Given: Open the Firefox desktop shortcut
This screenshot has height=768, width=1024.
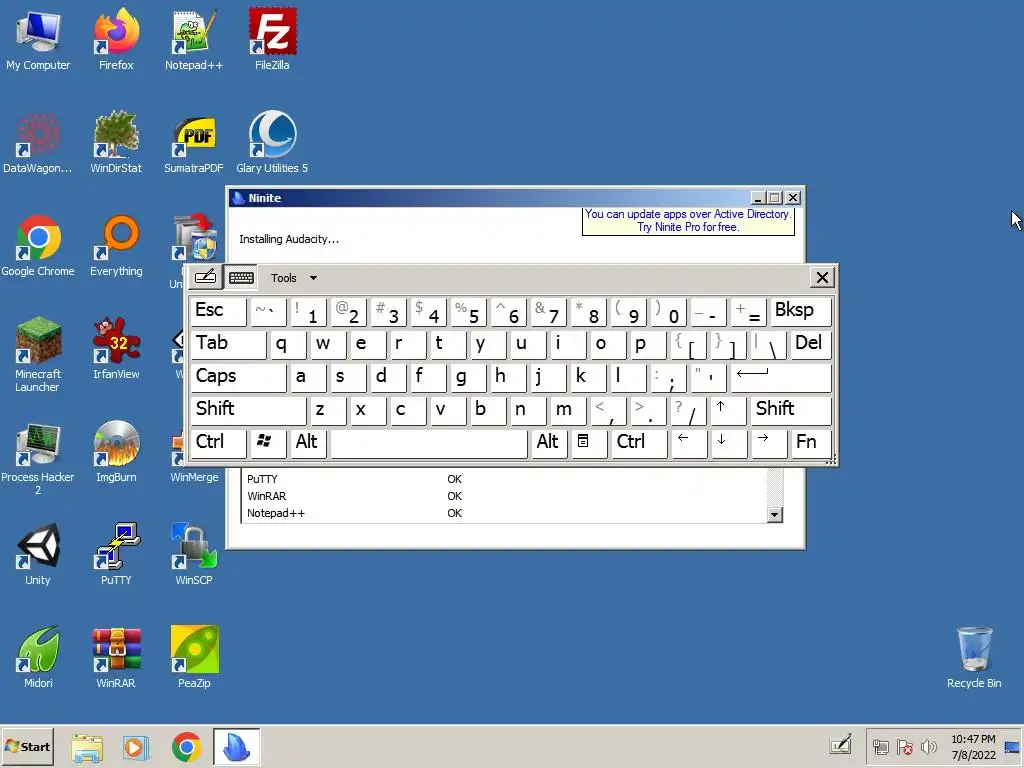Looking at the screenshot, I should [x=116, y=39].
